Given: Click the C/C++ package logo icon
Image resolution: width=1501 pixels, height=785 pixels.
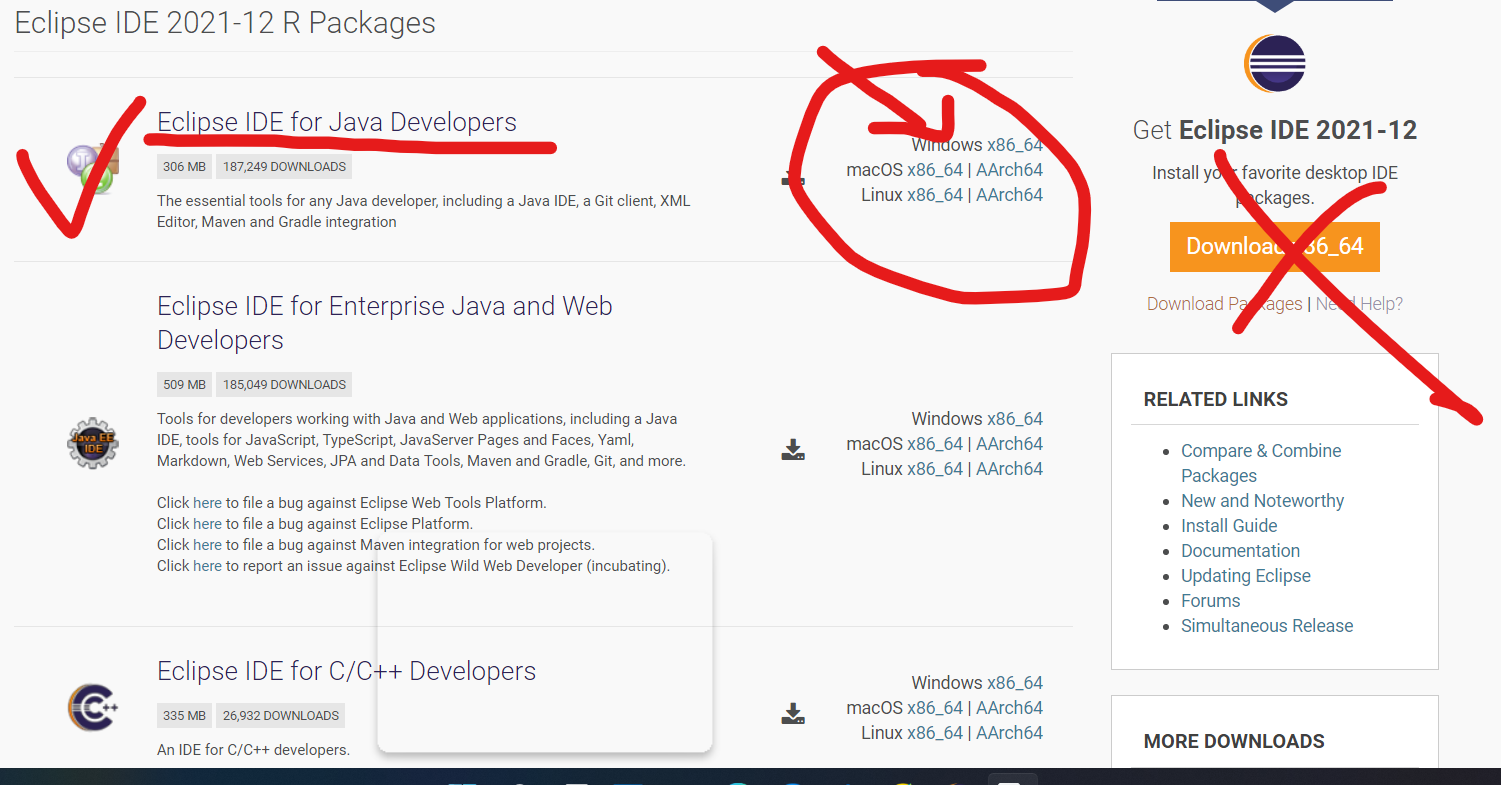Looking at the screenshot, I should tap(93, 708).
